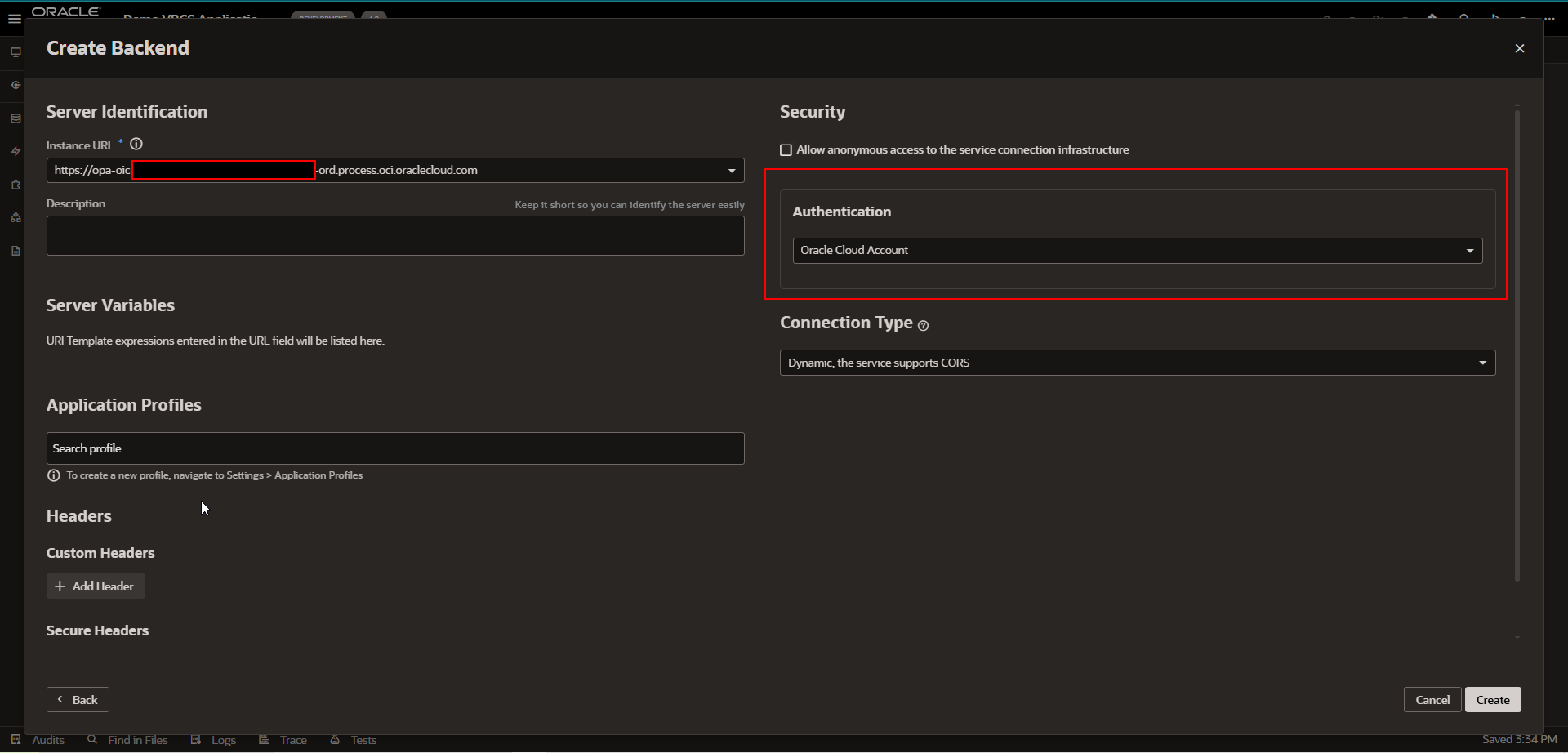The image size is (1568, 753).
Task: Open the puzzle-piece Components sidebar icon
Action: pyautogui.click(x=15, y=185)
